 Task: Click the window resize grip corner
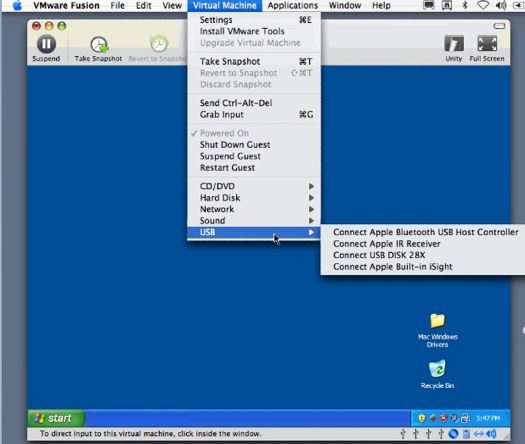[x=506, y=436]
